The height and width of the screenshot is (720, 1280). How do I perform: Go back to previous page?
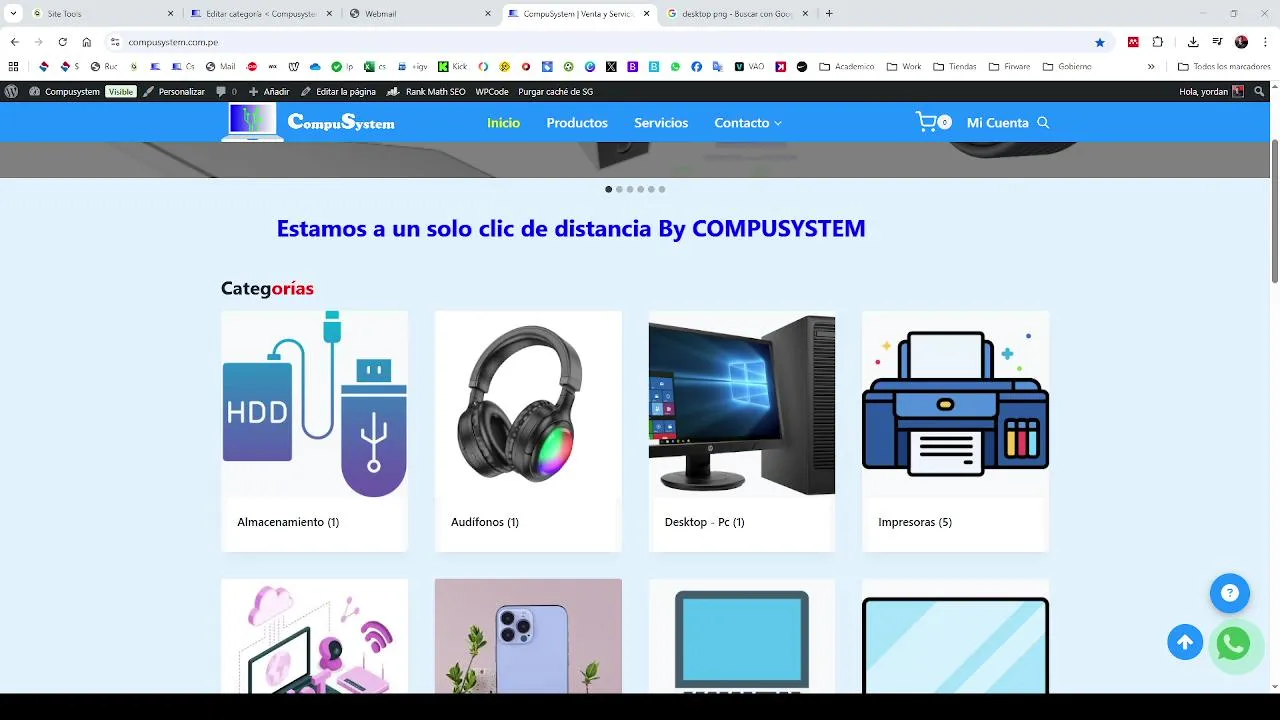click(x=14, y=42)
